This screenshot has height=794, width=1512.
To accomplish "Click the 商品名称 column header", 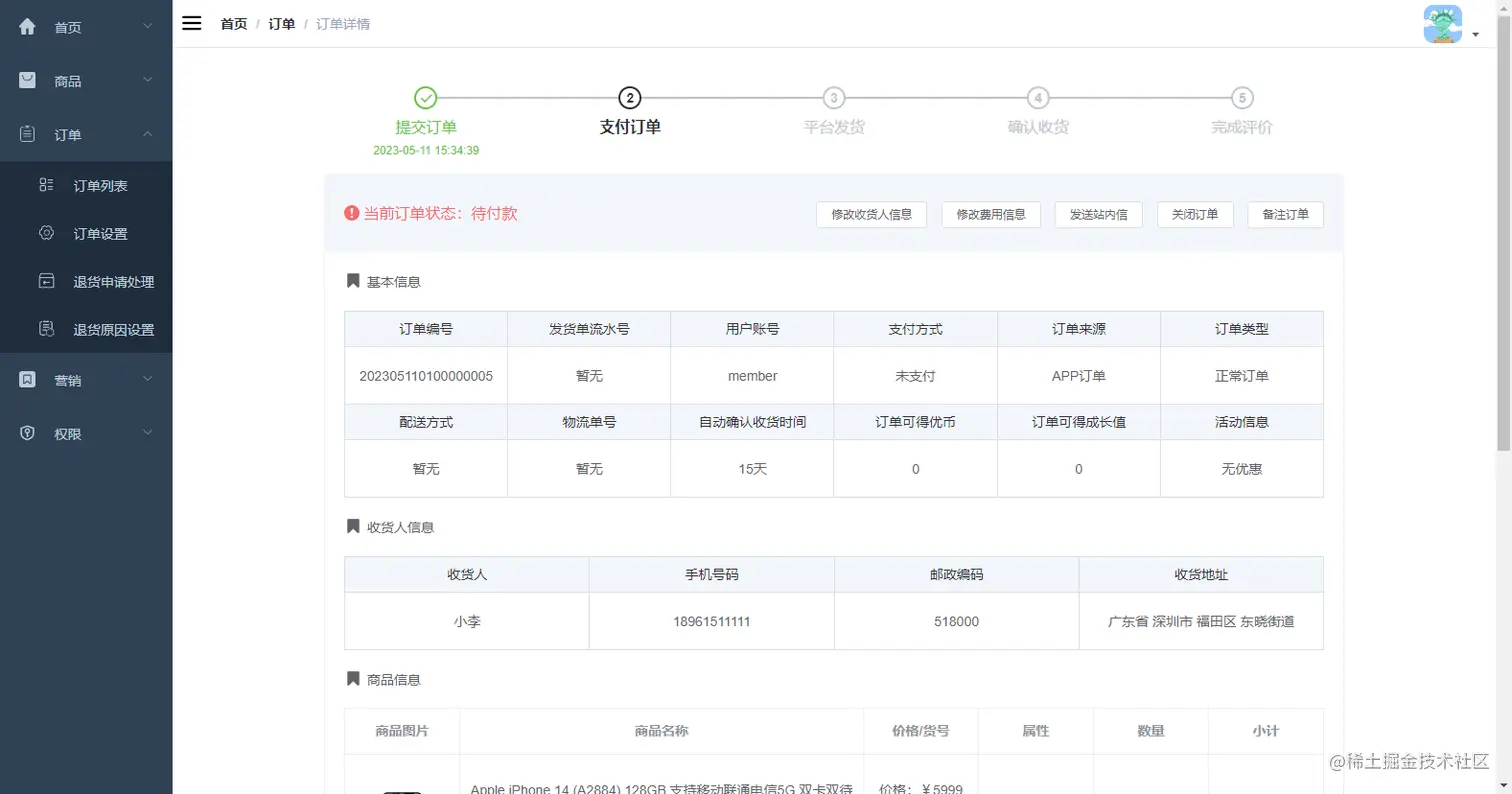I will click(661, 731).
